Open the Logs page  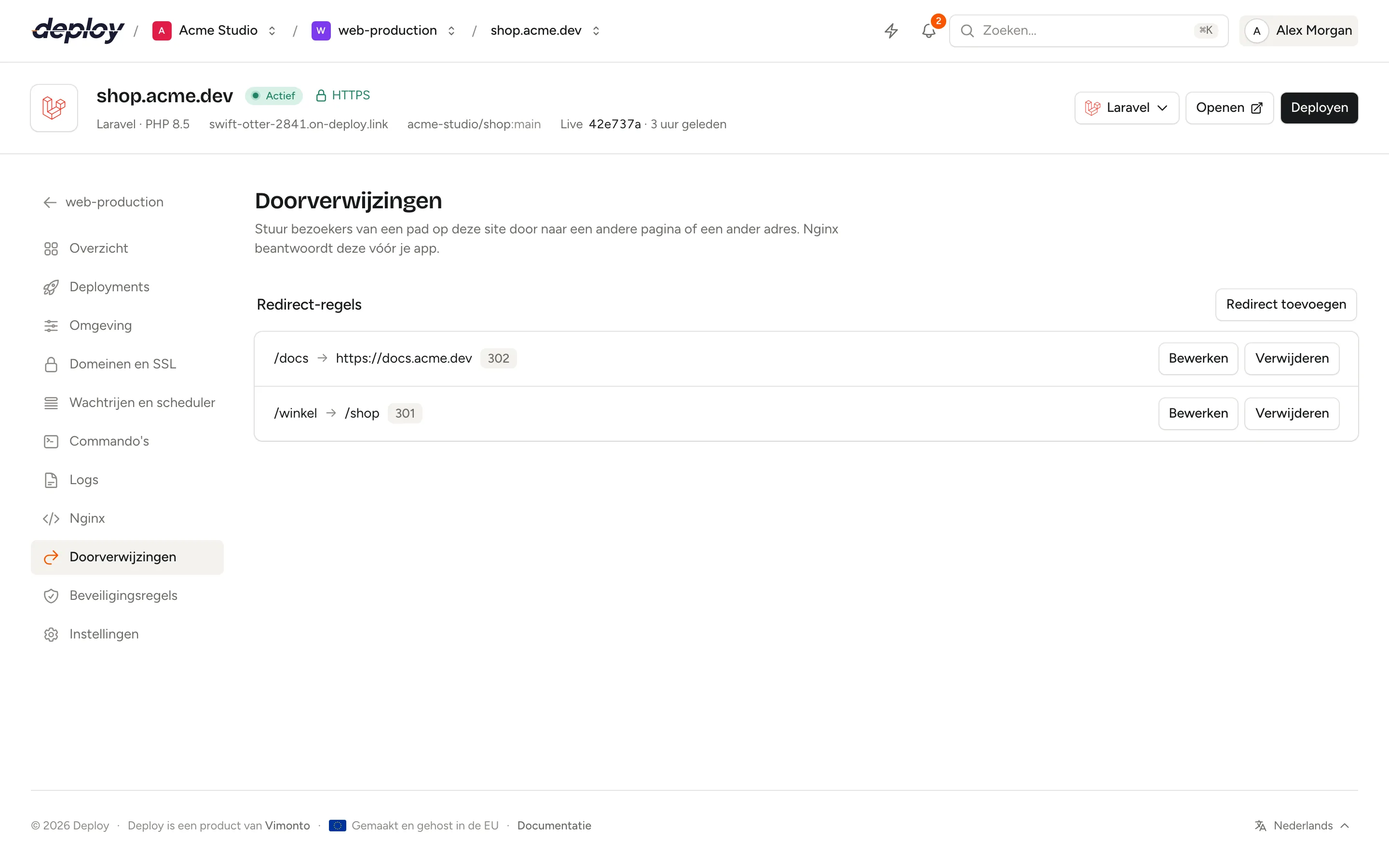(127, 480)
